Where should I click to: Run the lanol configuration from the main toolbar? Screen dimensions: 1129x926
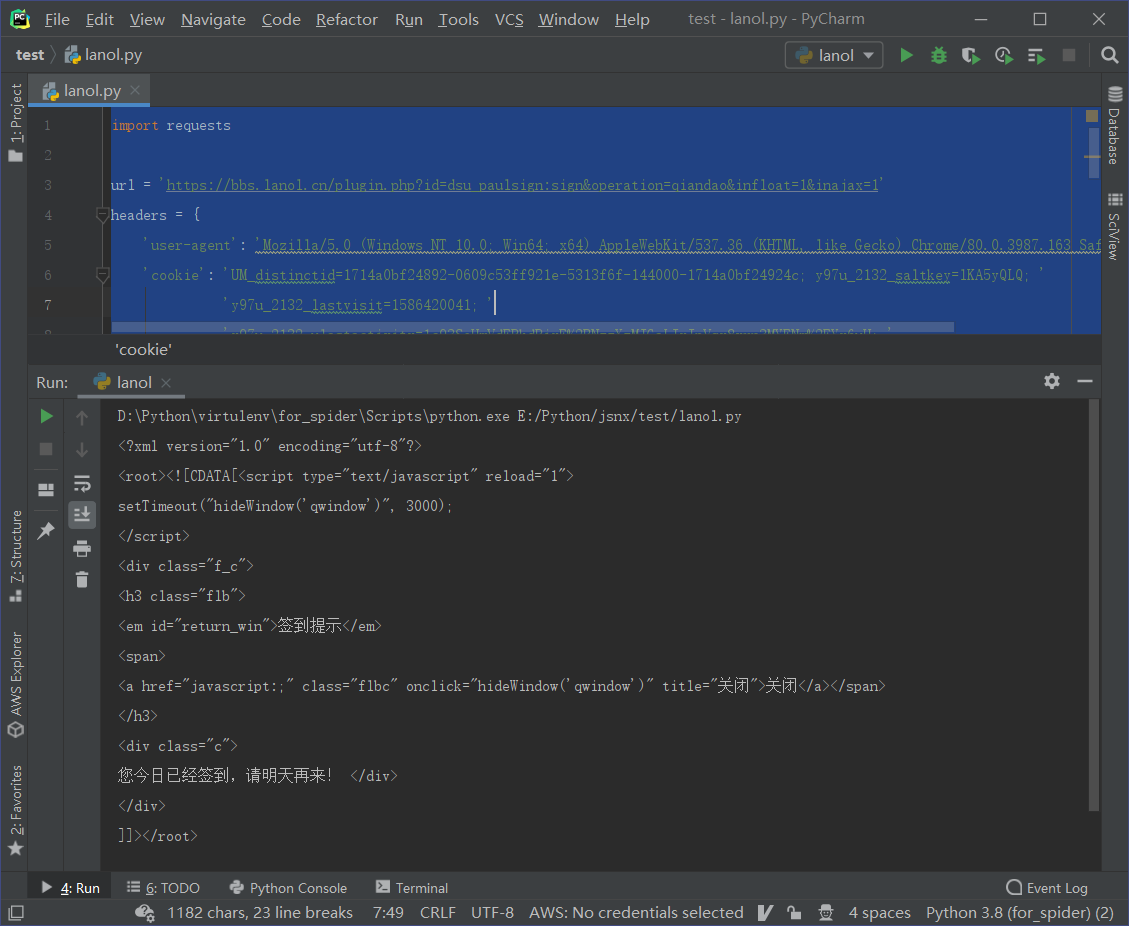coord(907,55)
